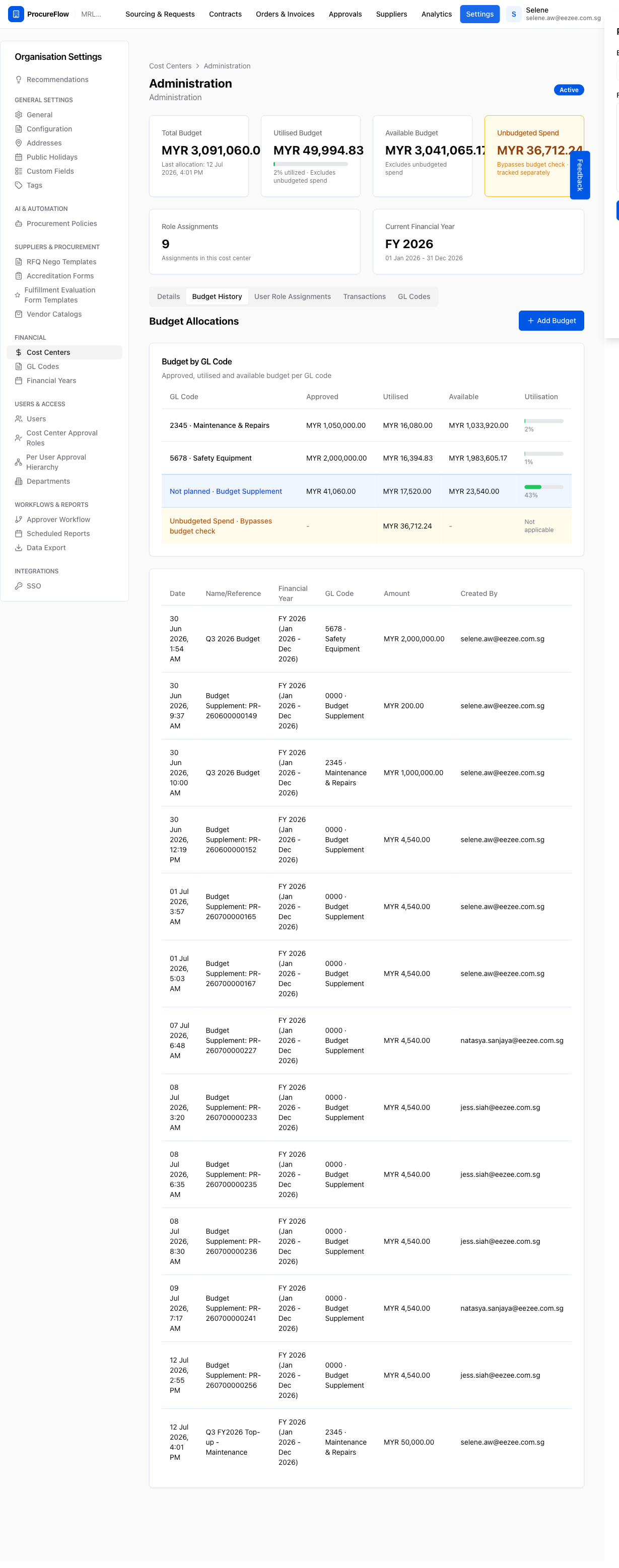619x1568 pixels.
Task: Go to the Approvals menu item
Action: (x=346, y=14)
